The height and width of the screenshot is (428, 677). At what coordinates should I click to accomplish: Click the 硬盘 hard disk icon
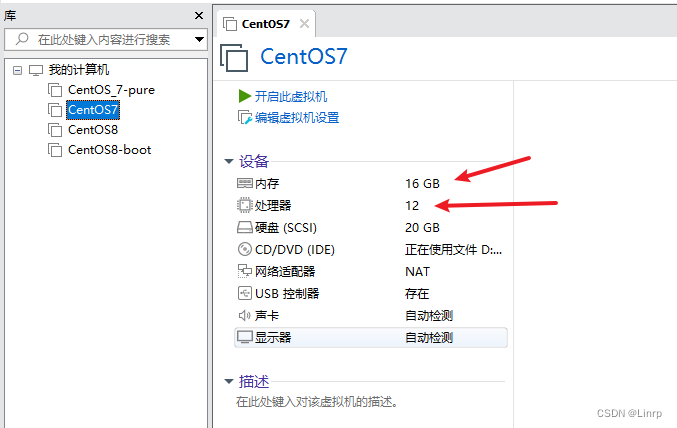[245, 227]
